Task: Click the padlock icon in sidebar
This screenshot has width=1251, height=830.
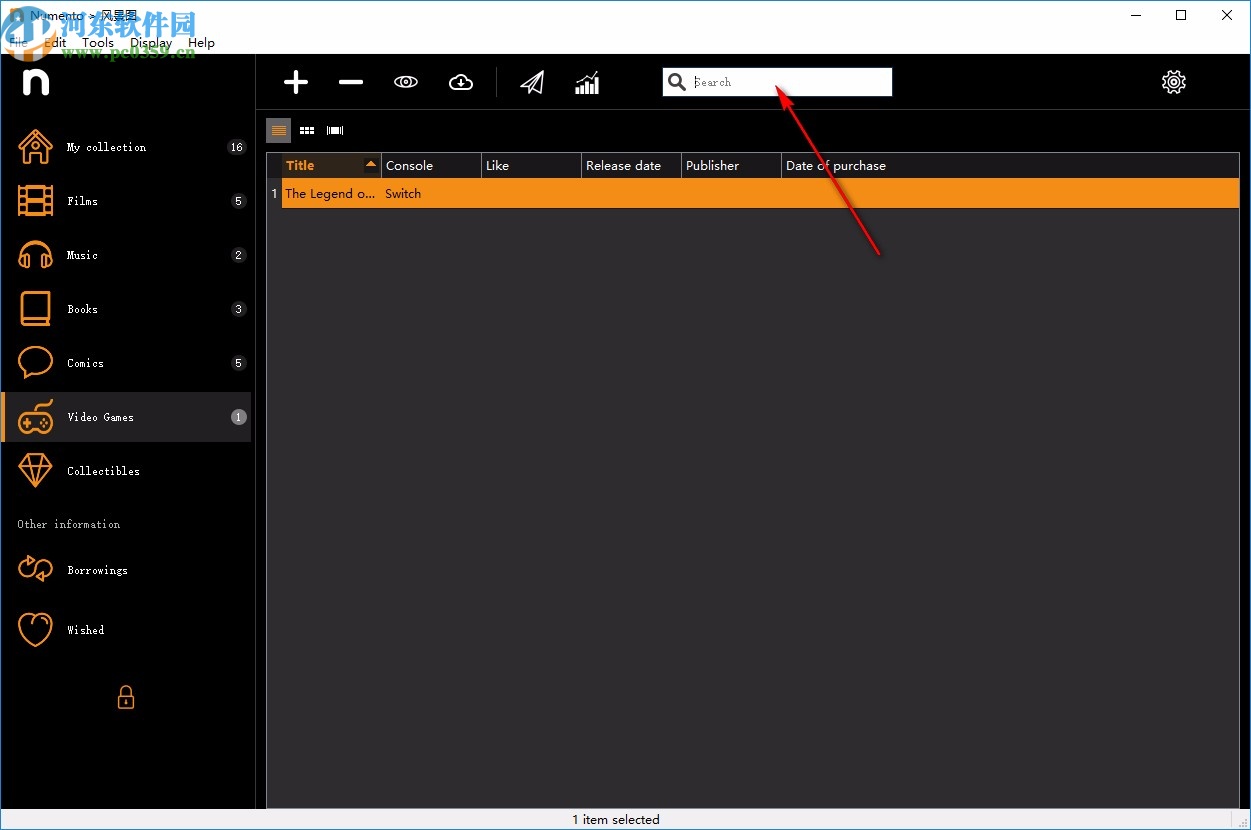Action: 126,697
